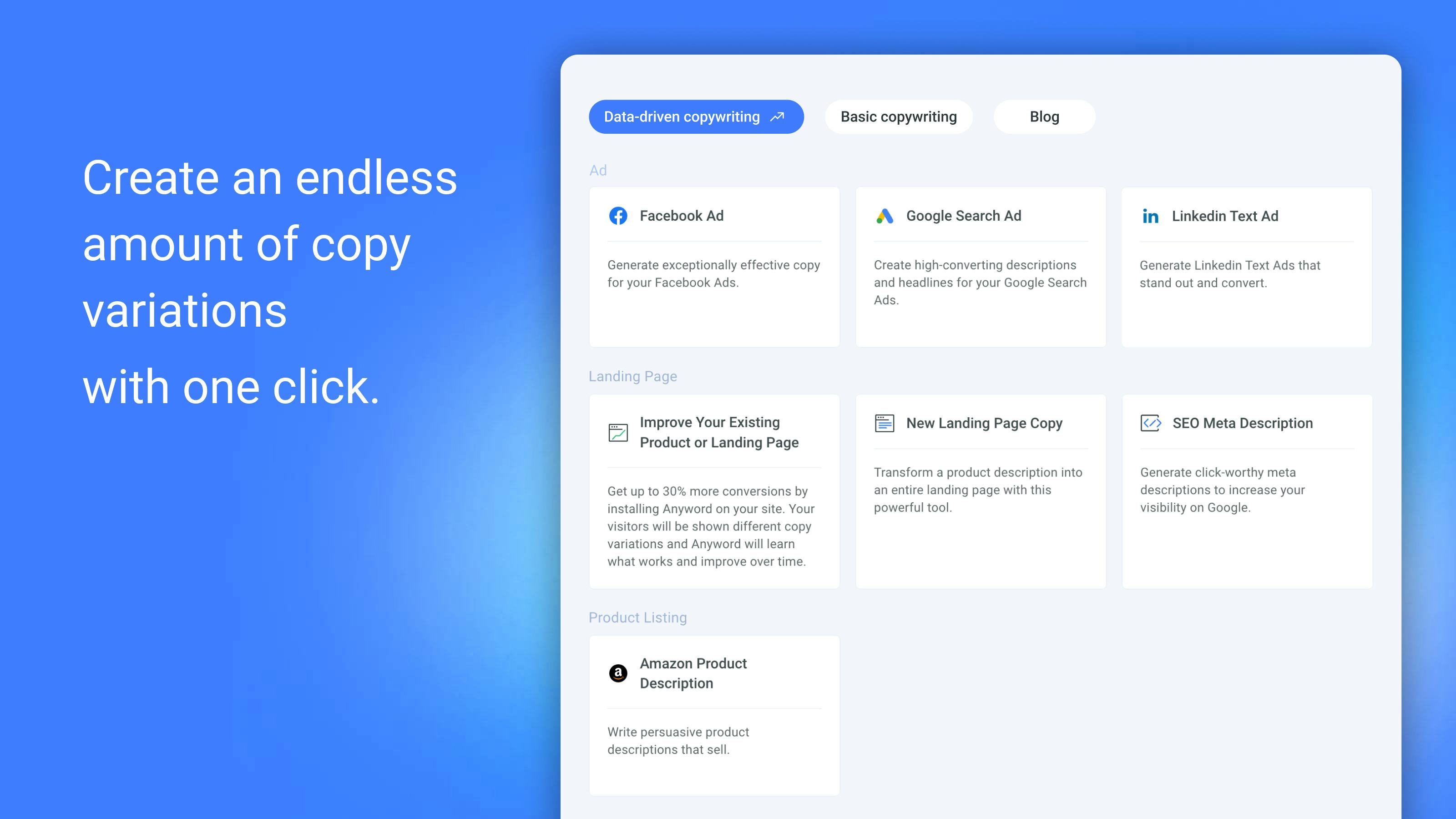
Task: Click the SEO Meta Description icon
Action: coord(1150,422)
